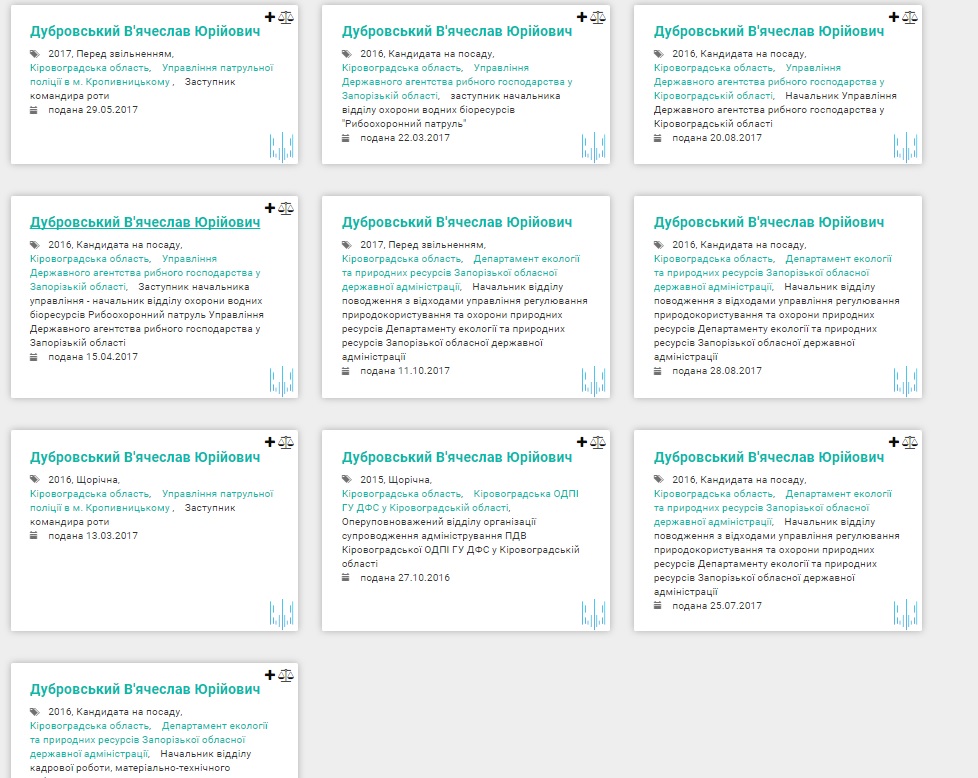Click plus icon on card submitted 27.10.2016
The height and width of the screenshot is (778, 978).
(x=582, y=441)
